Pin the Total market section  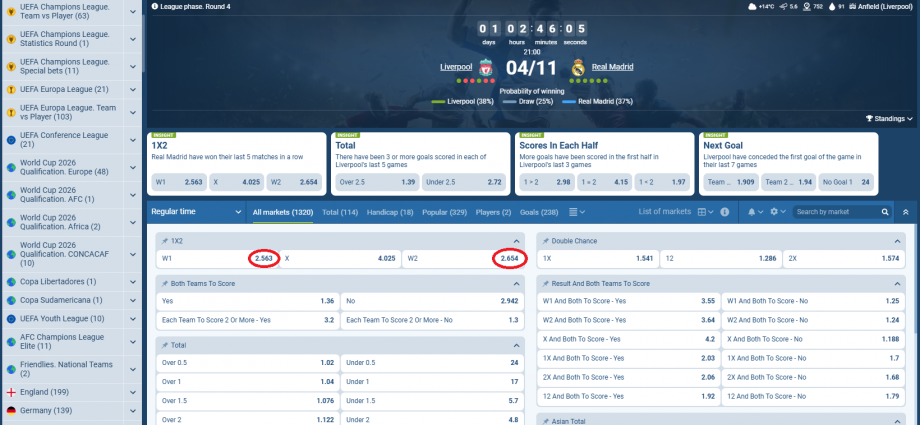(165, 344)
